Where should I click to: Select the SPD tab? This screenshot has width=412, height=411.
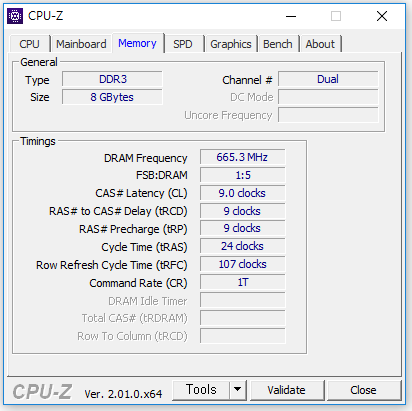coord(183,44)
